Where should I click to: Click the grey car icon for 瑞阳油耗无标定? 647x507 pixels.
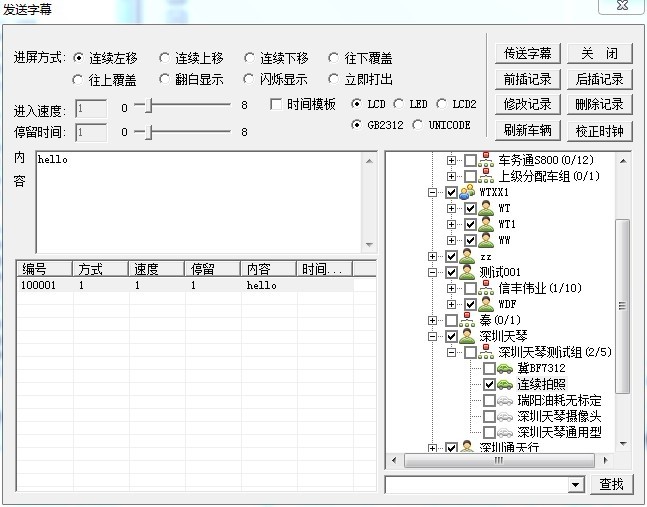pyautogui.click(x=504, y=400)
